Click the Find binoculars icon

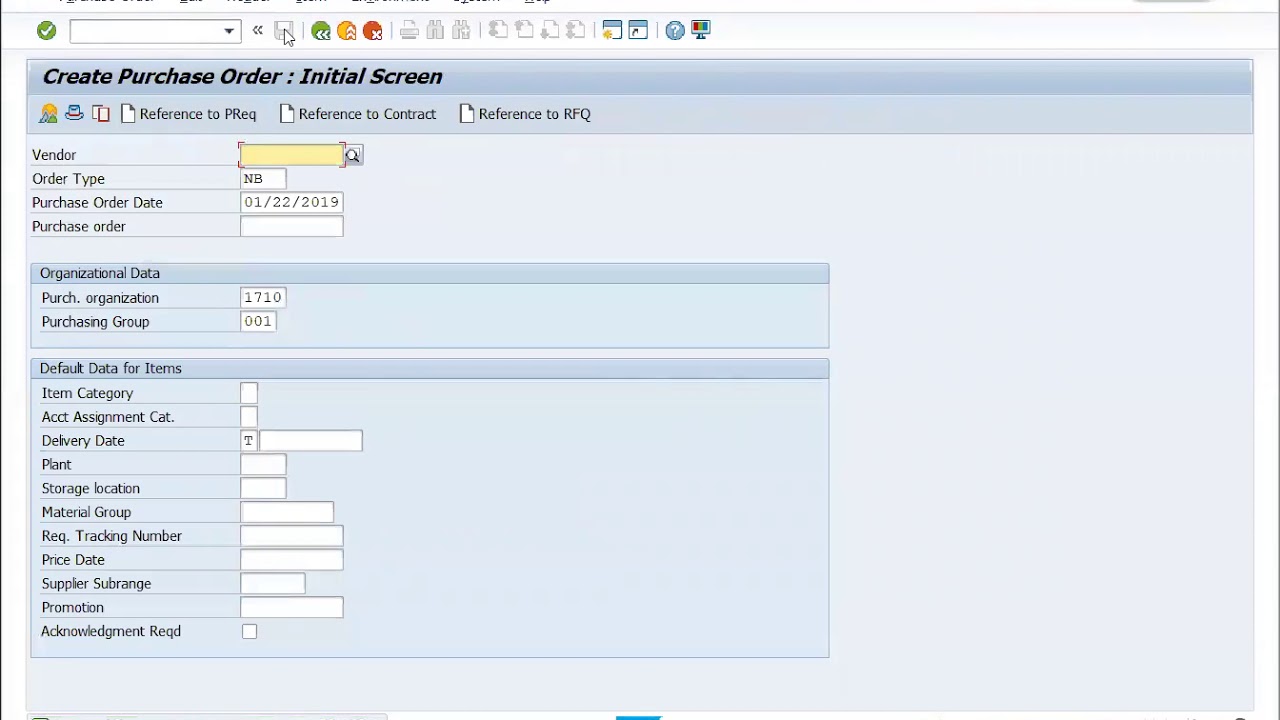[x=435, y=31]
